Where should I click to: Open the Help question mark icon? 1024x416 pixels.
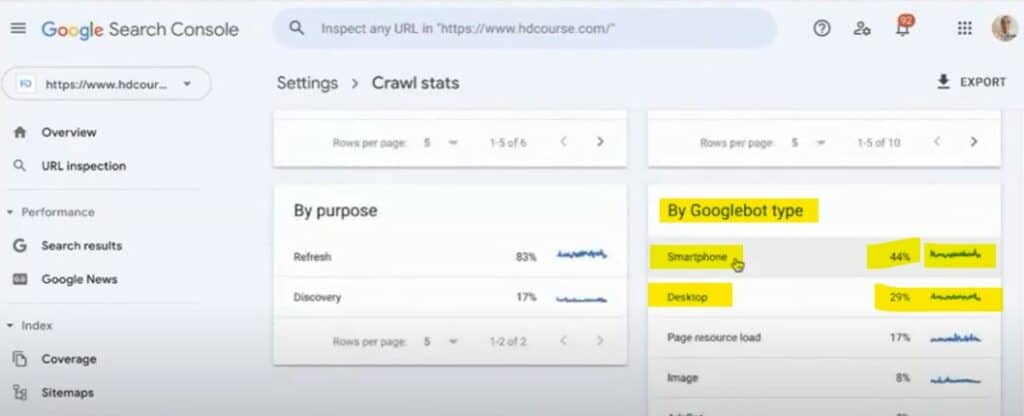(822, 29)
